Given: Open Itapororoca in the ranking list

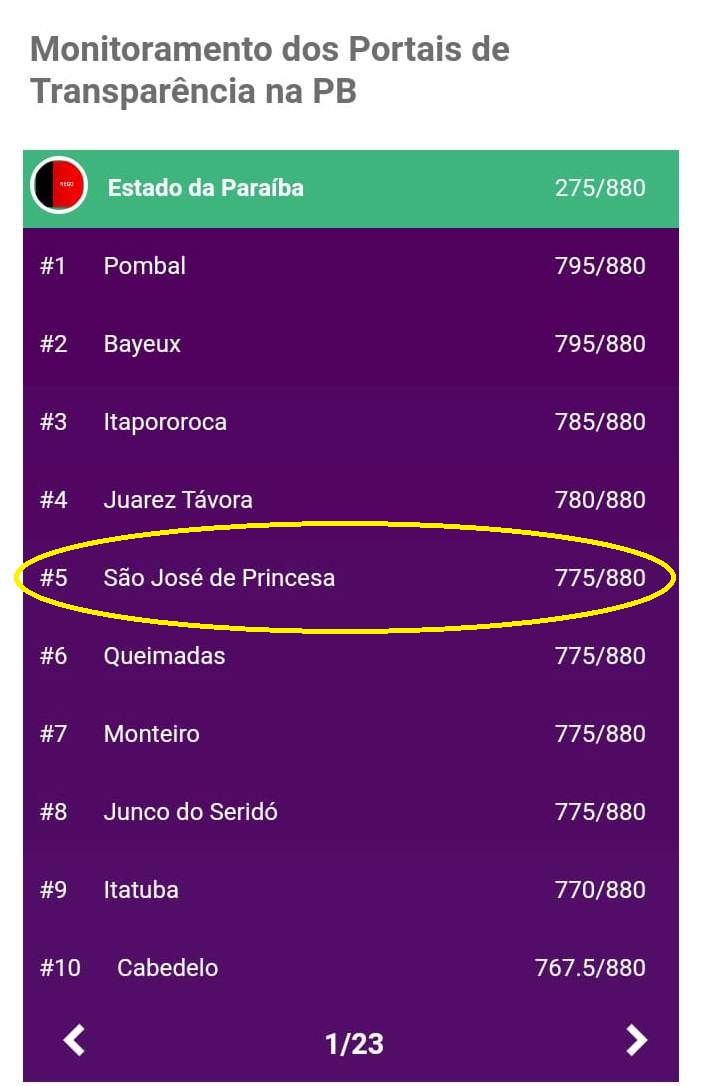Looking at the screenshot, I should pyautogui.click(x=350, y=422).
